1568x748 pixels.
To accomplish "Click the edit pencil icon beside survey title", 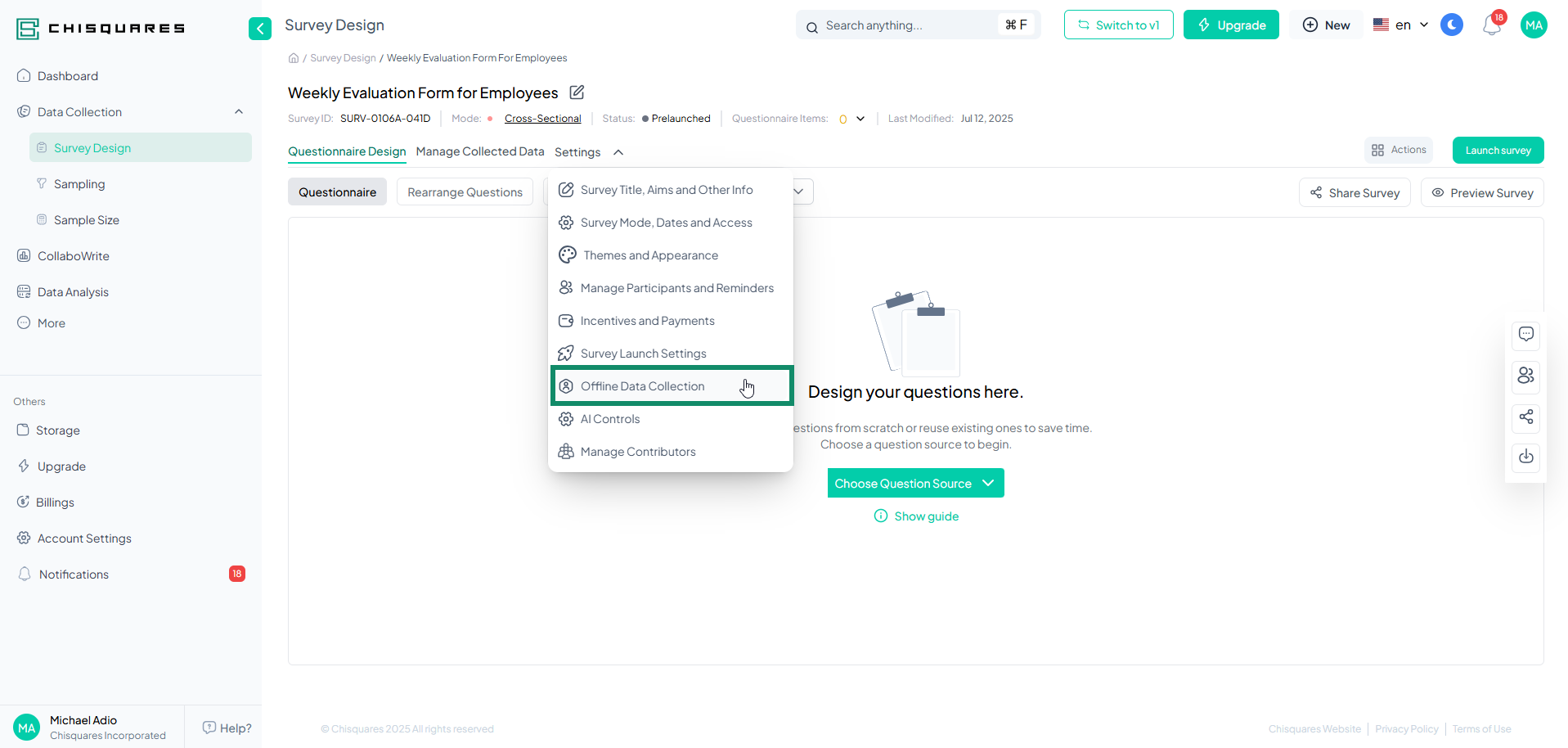I will tap(577, 92).
